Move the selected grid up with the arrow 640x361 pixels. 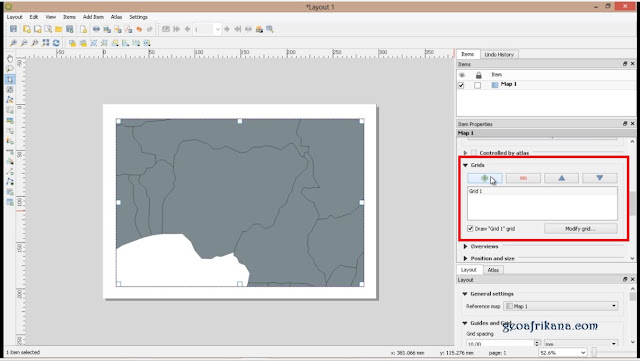coord(562,178)
